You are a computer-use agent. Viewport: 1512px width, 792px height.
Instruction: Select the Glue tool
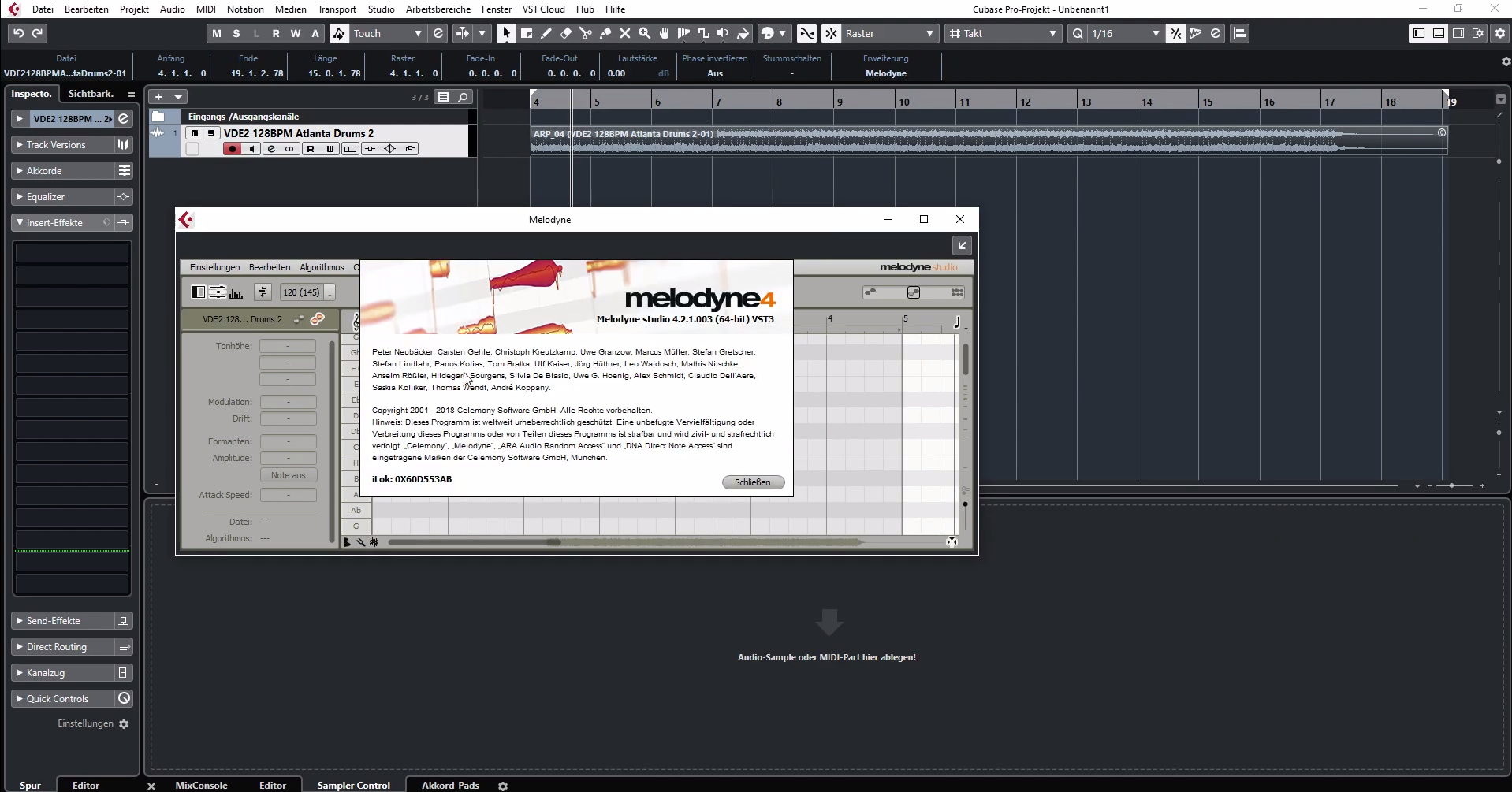[605, 33]
